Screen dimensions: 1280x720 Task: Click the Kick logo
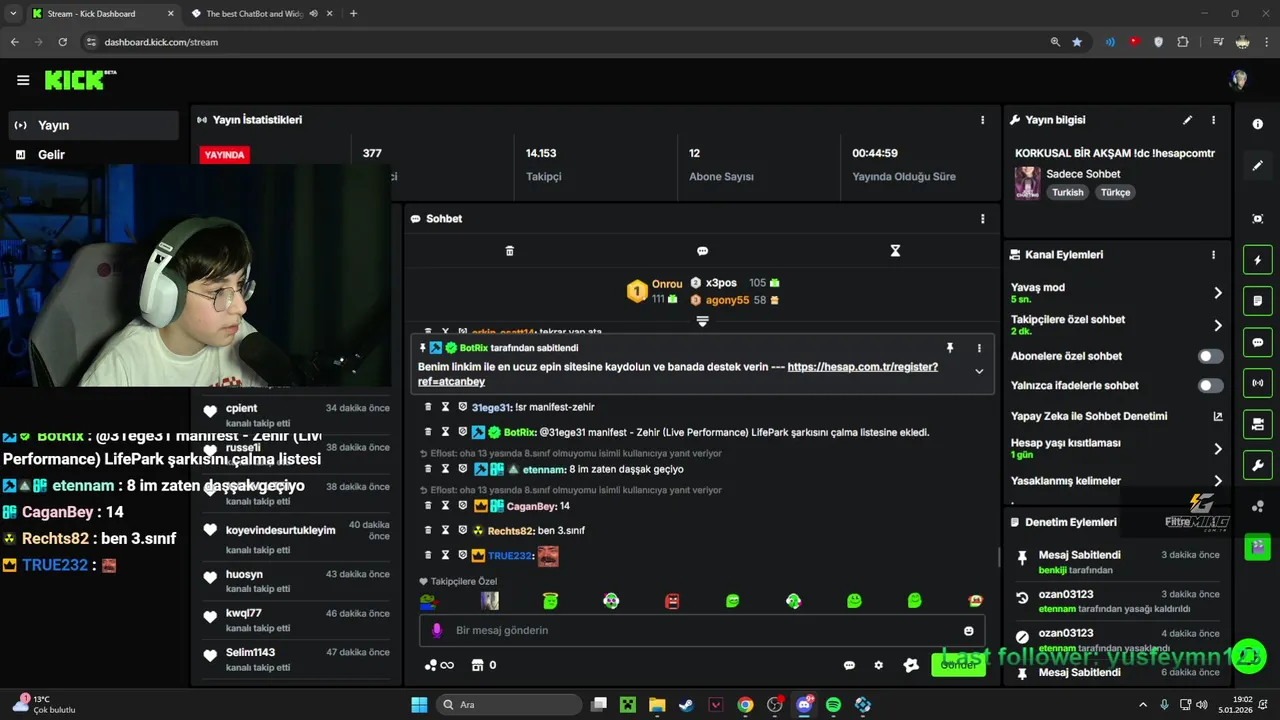80,80
